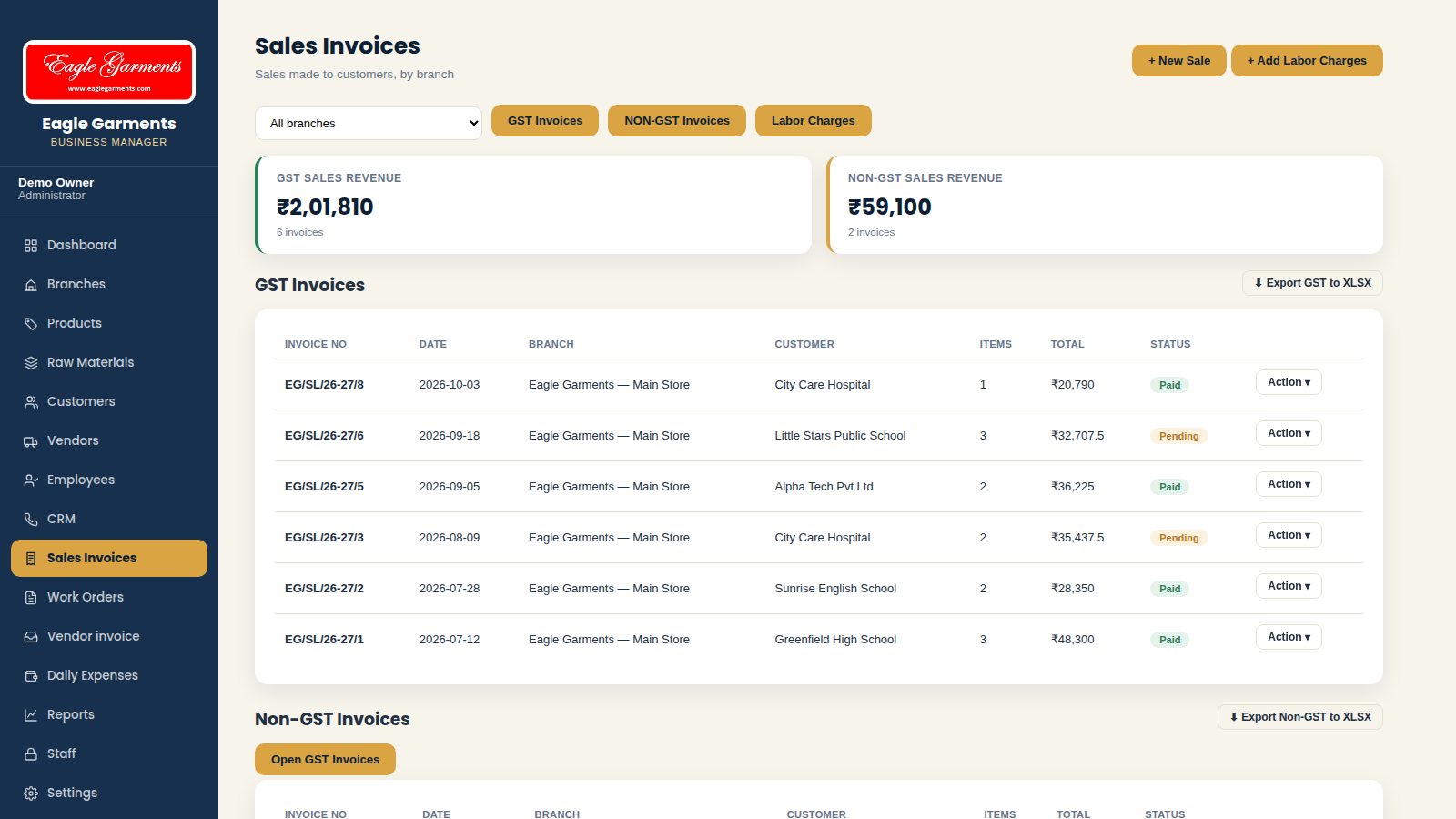1456x819 pixels.
Task: Click the GST Sales Revenue summary card
Action: [x=533, y=205]
